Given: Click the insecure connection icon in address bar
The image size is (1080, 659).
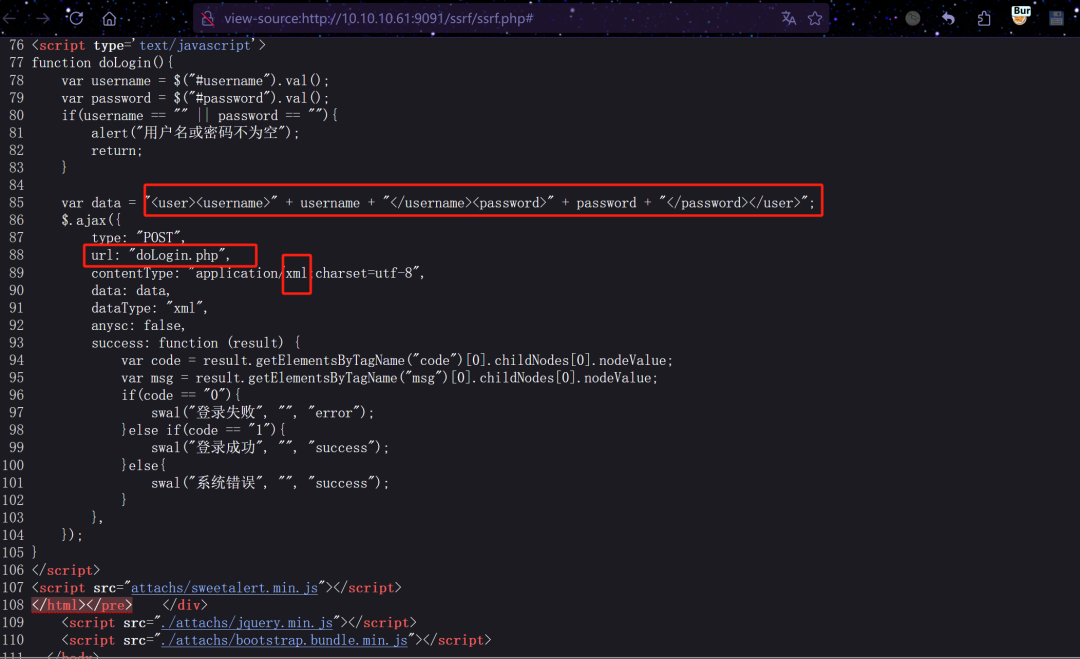Looking at the screenshot, I should click(207, 19).
